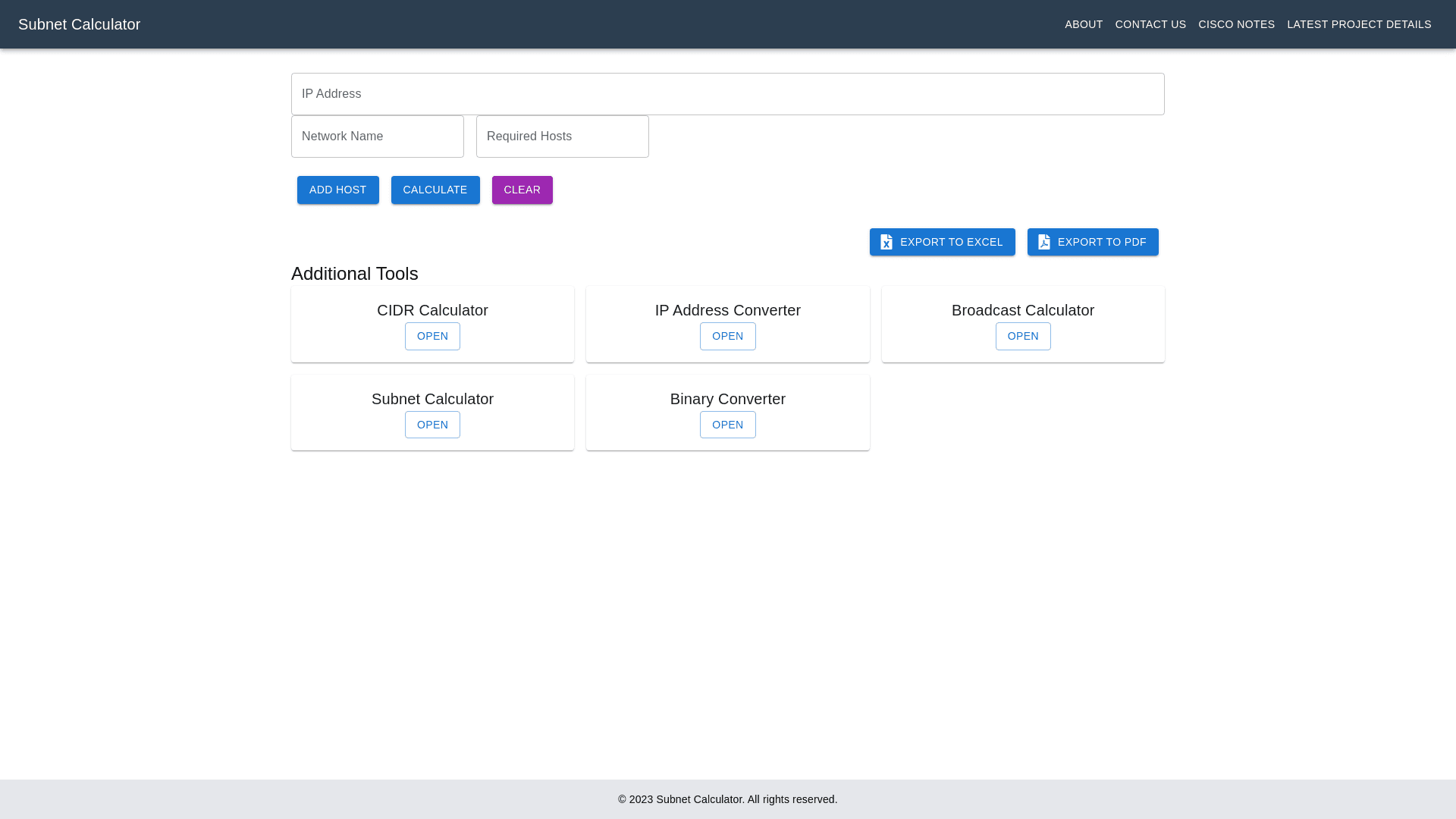Hit the purple Clear button
Screen dimensions: 1456x819
522,190
